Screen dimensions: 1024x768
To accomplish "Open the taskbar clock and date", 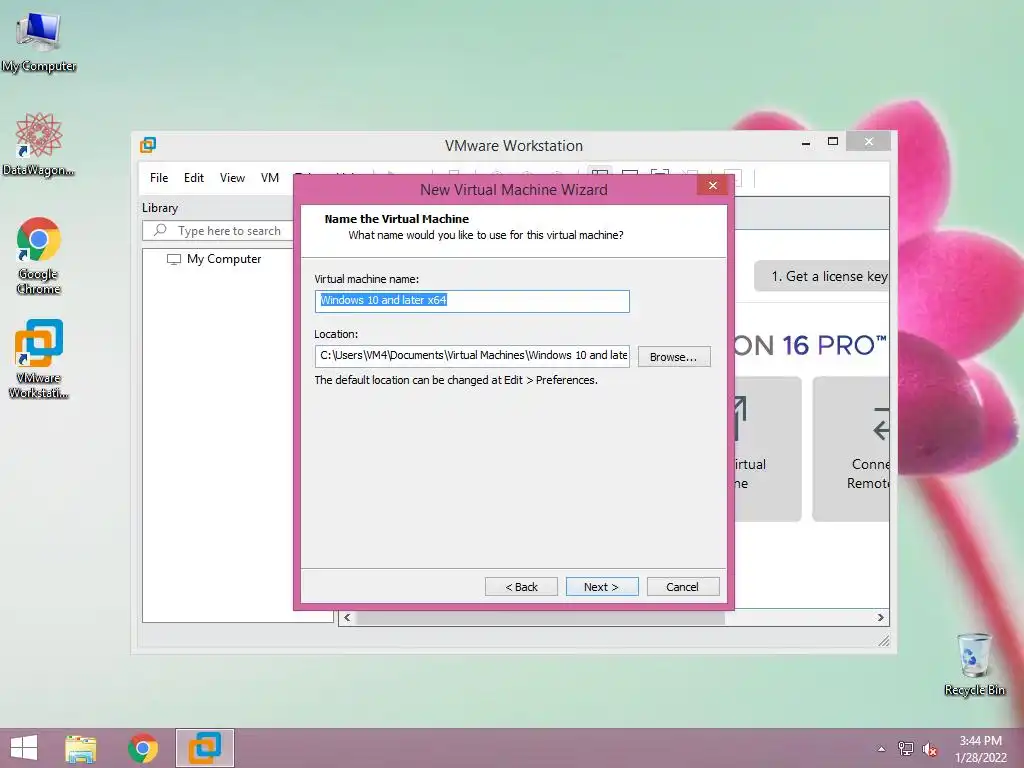I will (980, 749).
